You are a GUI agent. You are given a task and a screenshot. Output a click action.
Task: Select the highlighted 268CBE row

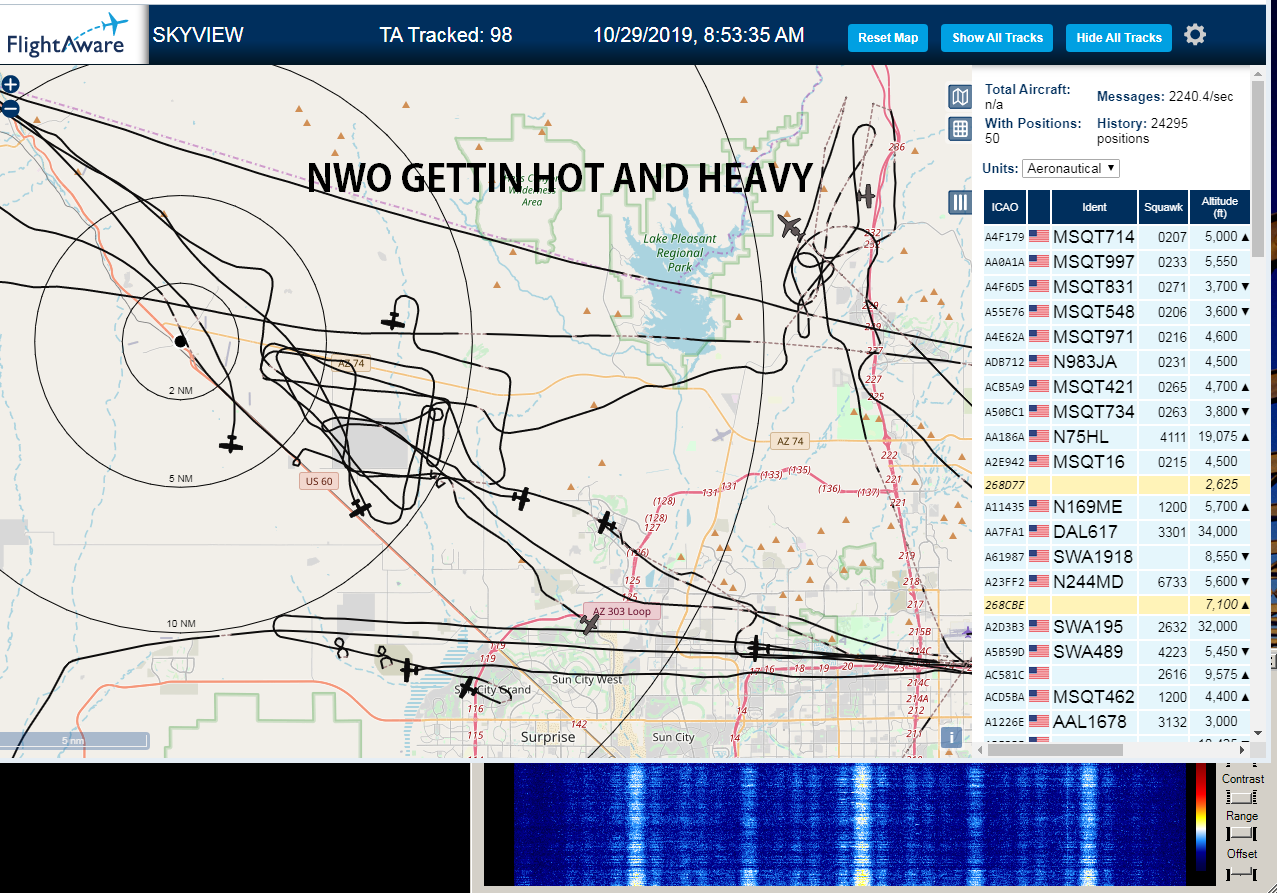click(1117, 604)
